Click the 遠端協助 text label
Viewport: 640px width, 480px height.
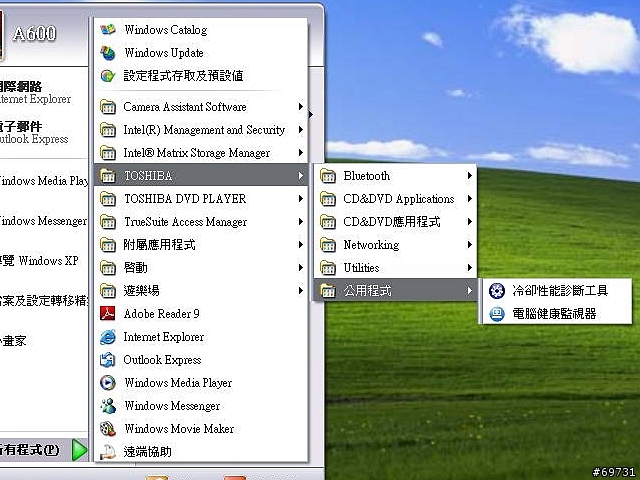pos(147,451)
